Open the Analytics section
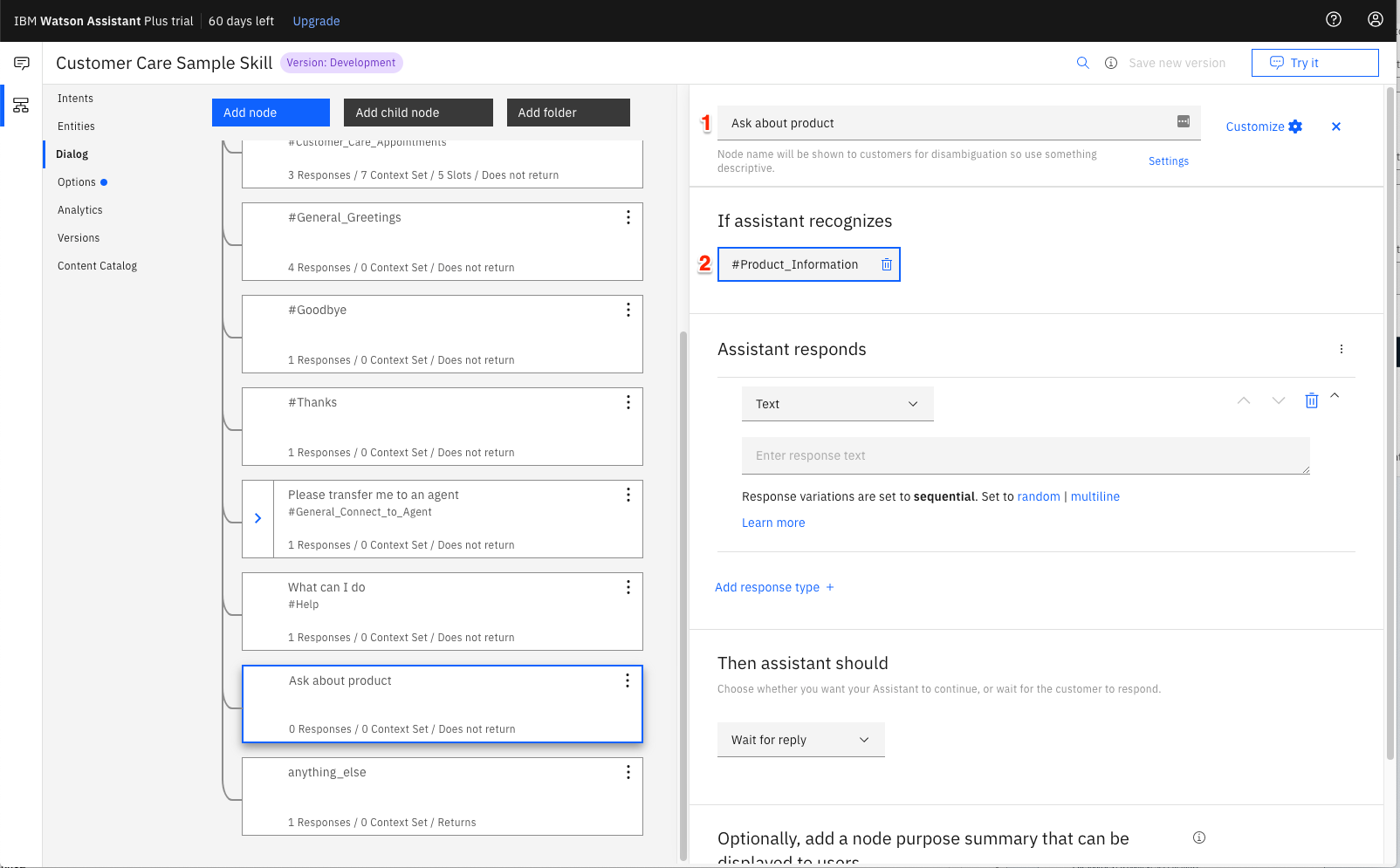The width and height of the screenshot is (1400, 868). point(80,210)
